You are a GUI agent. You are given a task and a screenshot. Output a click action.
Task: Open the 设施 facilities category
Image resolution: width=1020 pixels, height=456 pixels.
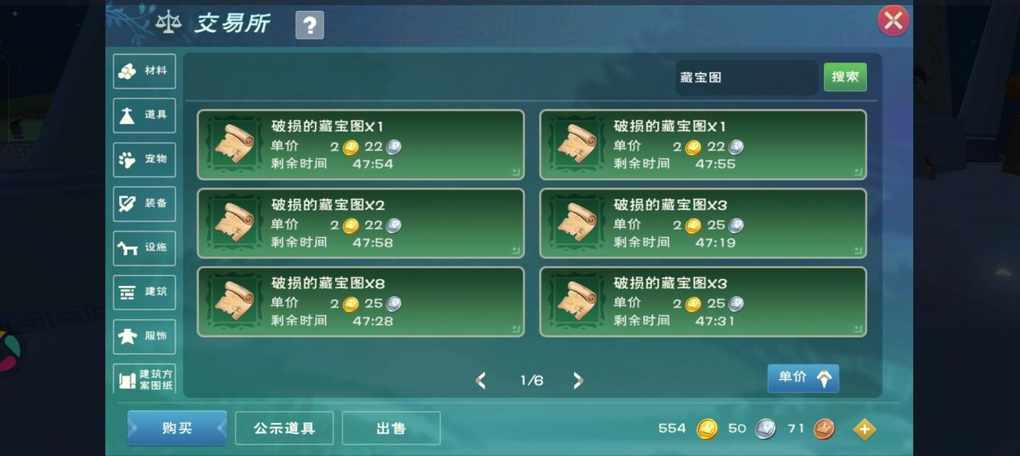coord(144,248)
